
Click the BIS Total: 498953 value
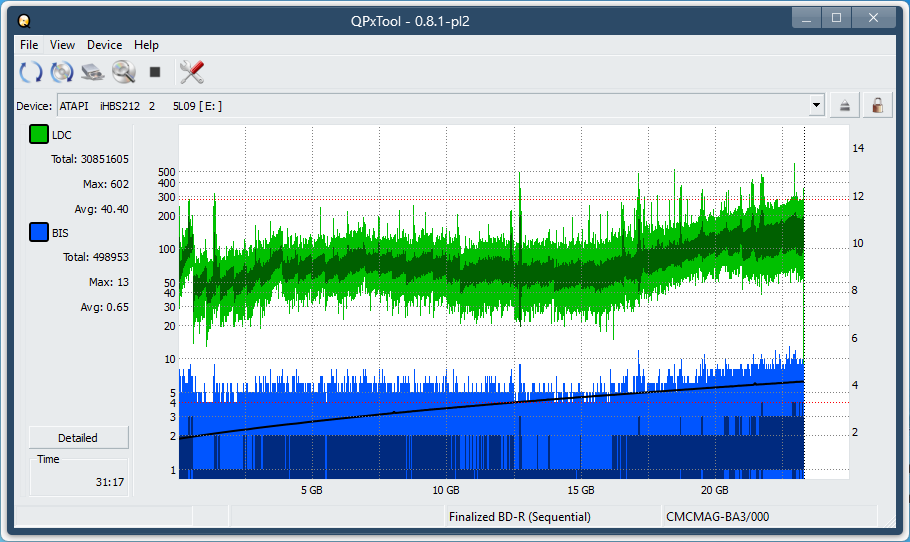point(96,257)
